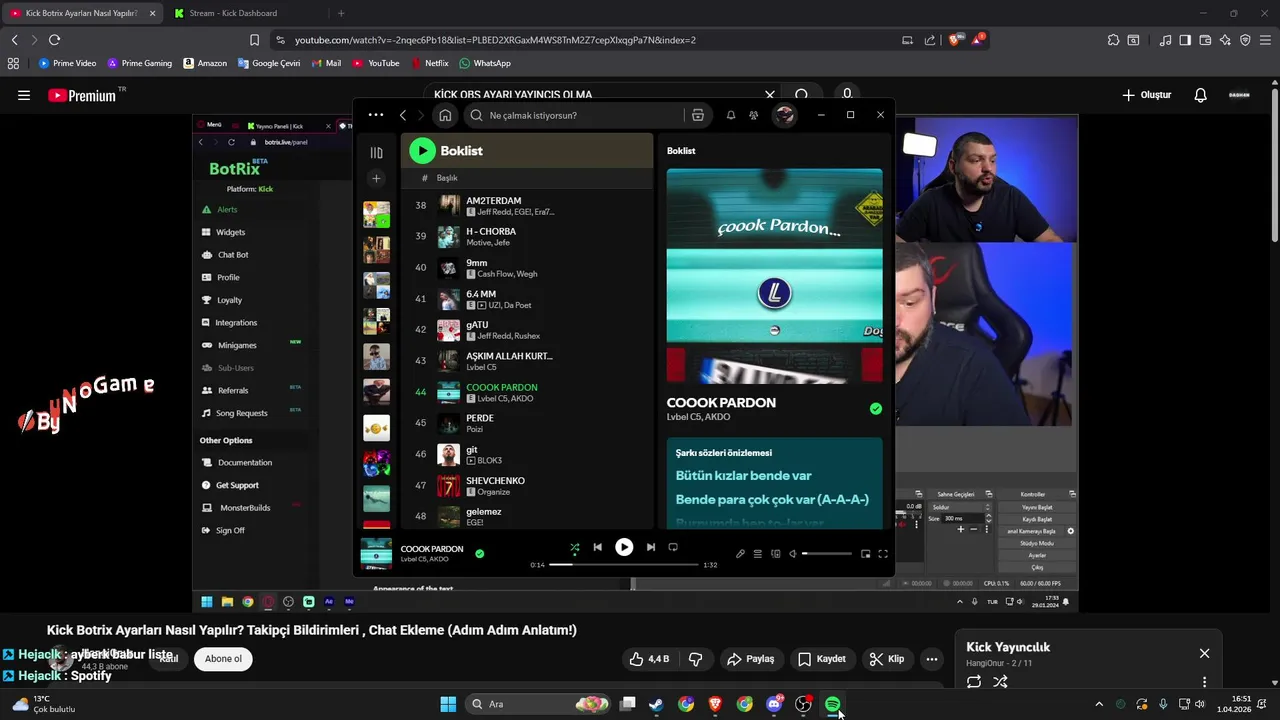Save the video with Kaydet
Screen dimensions: 1280x720
point(822,659)
